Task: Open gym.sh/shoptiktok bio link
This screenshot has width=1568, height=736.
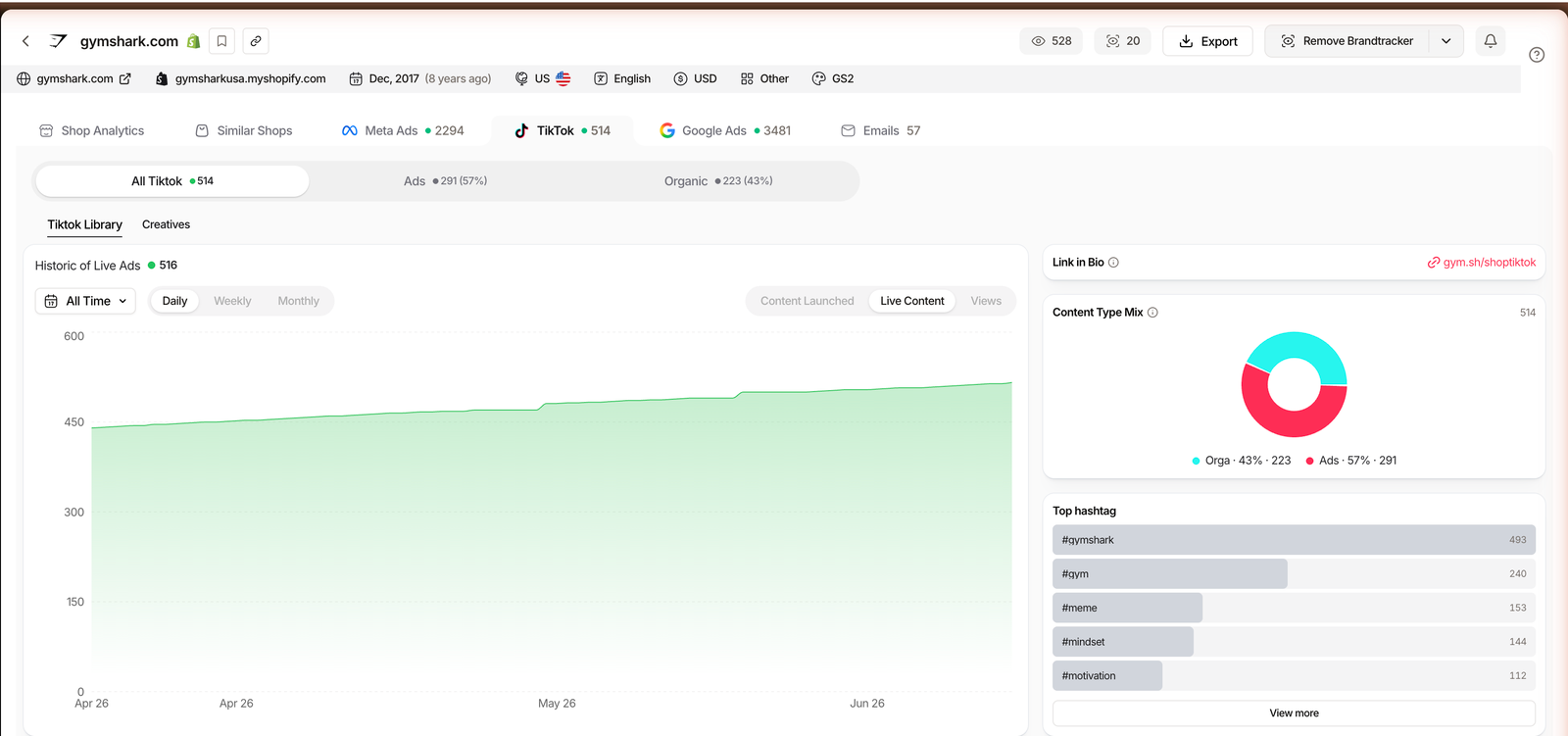Action: [x=1482, y=263]
